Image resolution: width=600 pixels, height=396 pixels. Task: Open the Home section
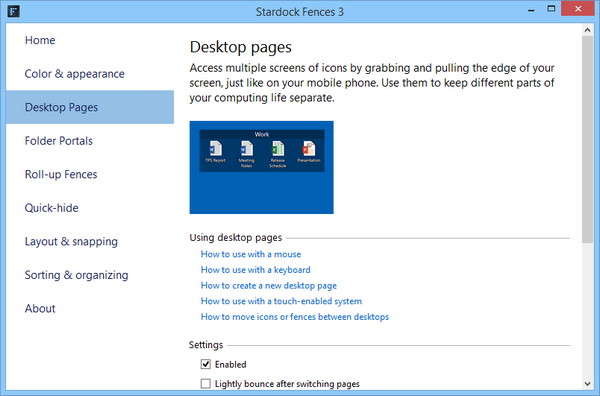click(90, 40)
